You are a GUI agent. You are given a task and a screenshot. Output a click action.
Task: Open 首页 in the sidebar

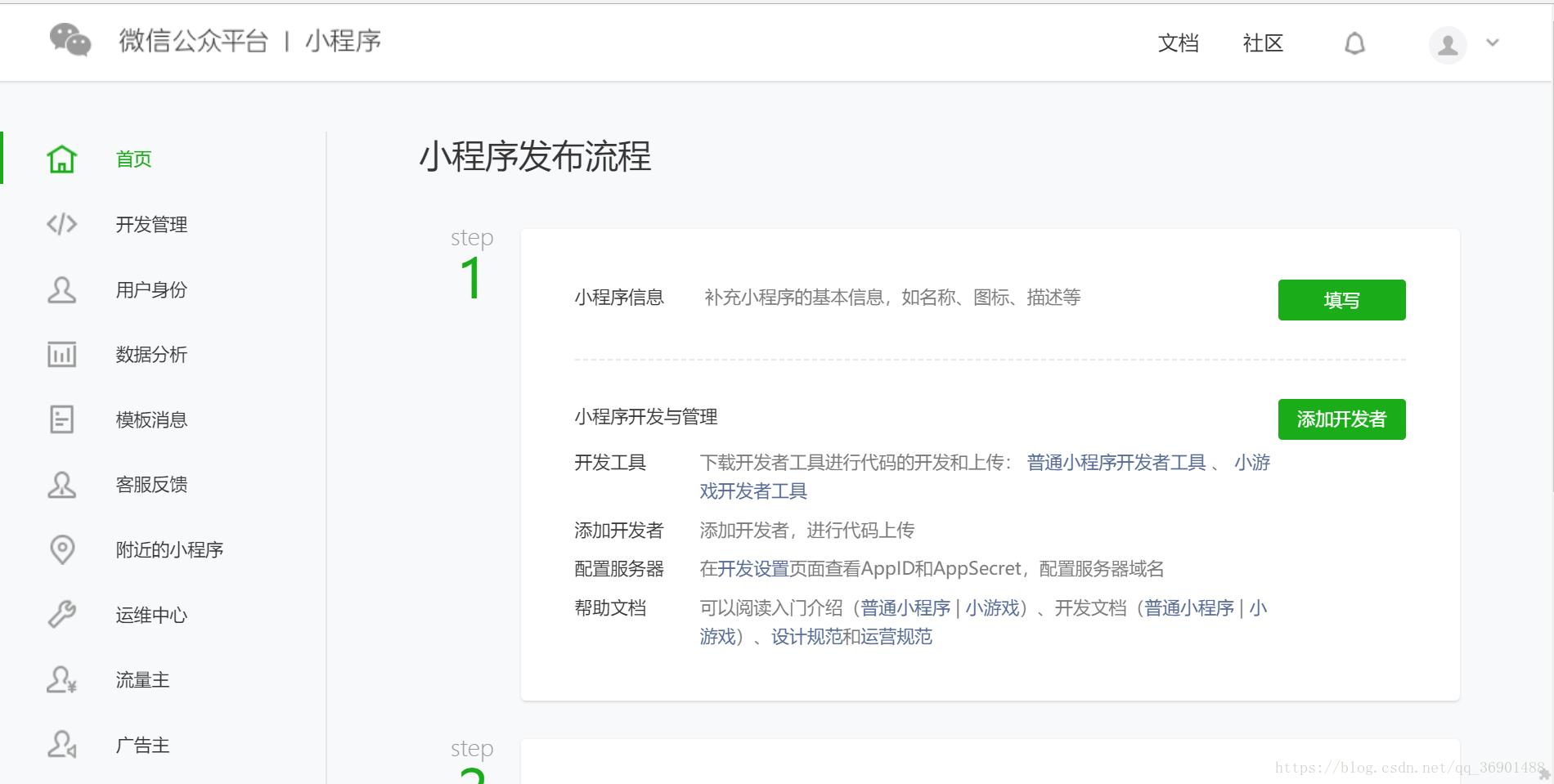point(134,159)
